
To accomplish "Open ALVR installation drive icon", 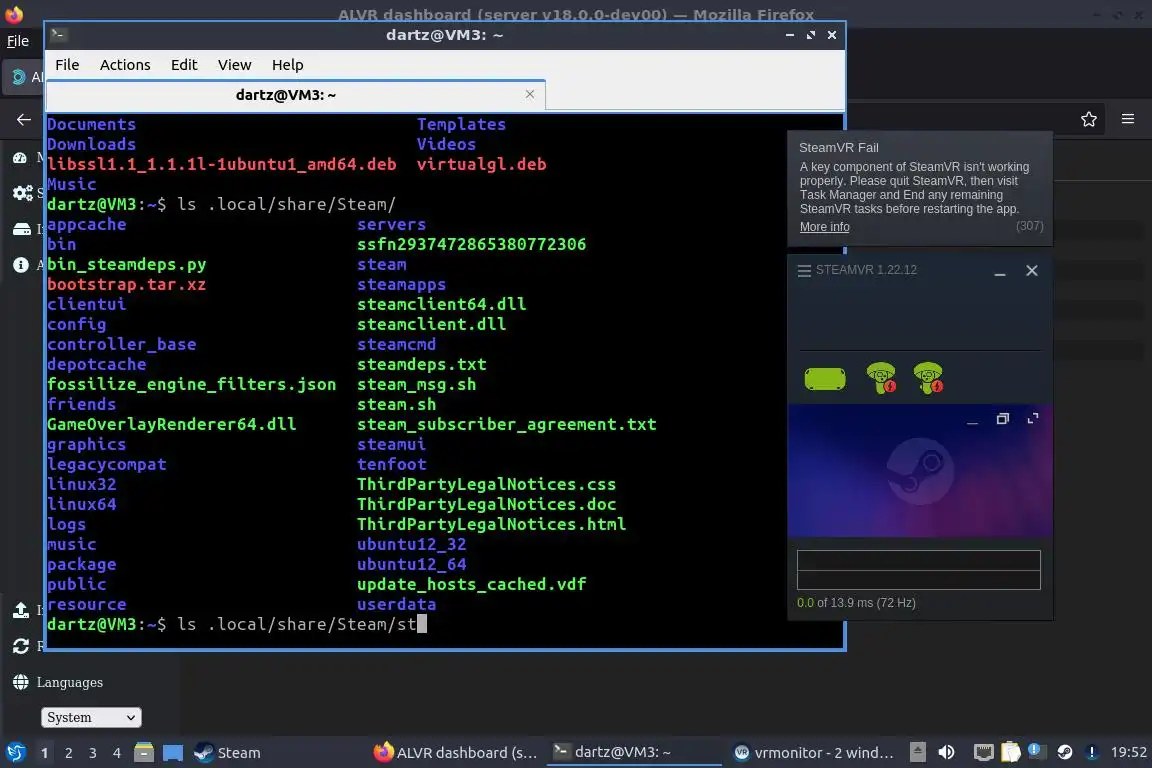I will tap(21, 229).
